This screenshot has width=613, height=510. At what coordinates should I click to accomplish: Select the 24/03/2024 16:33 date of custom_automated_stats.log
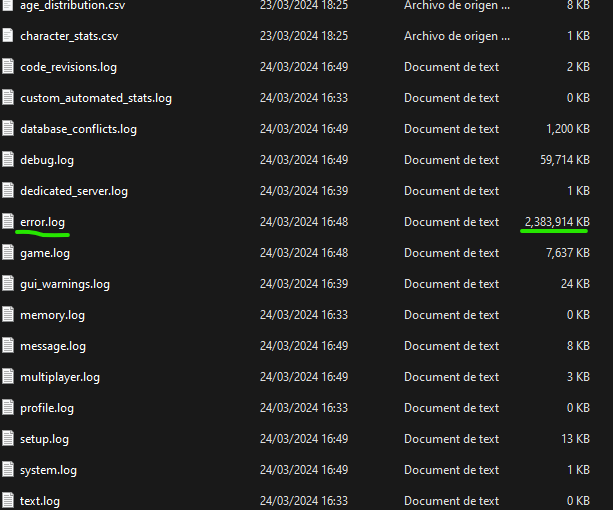(x=304, y=98)
